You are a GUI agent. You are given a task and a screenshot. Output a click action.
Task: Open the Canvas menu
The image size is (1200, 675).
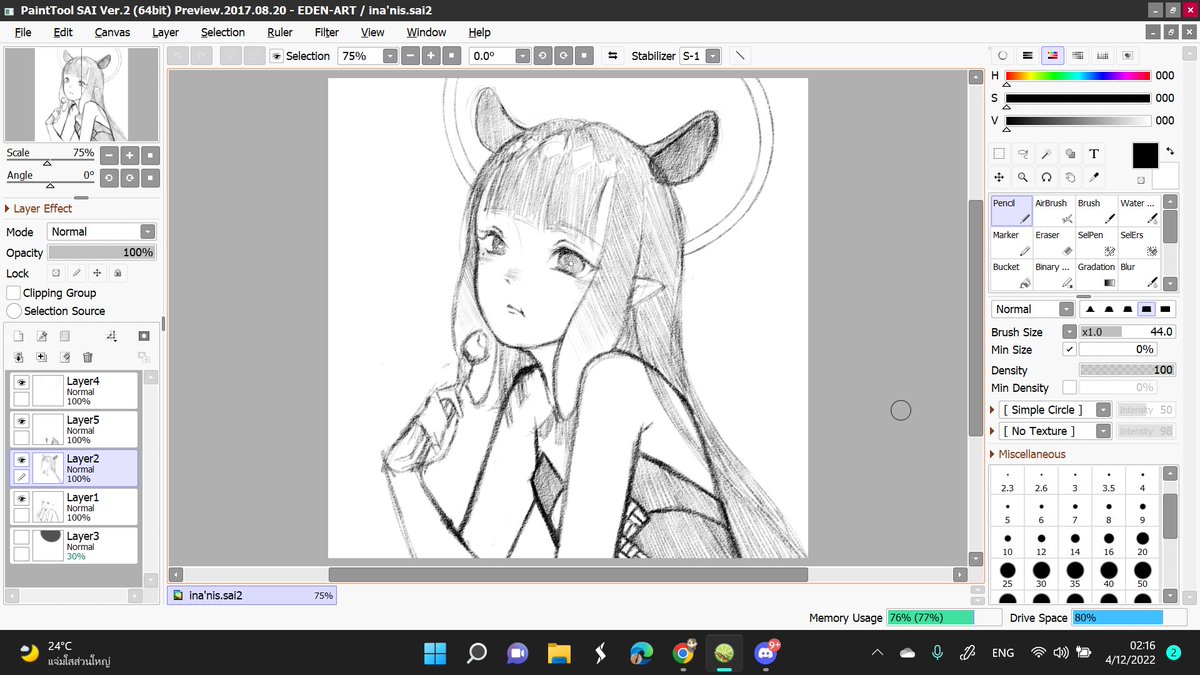pos(112,32)
